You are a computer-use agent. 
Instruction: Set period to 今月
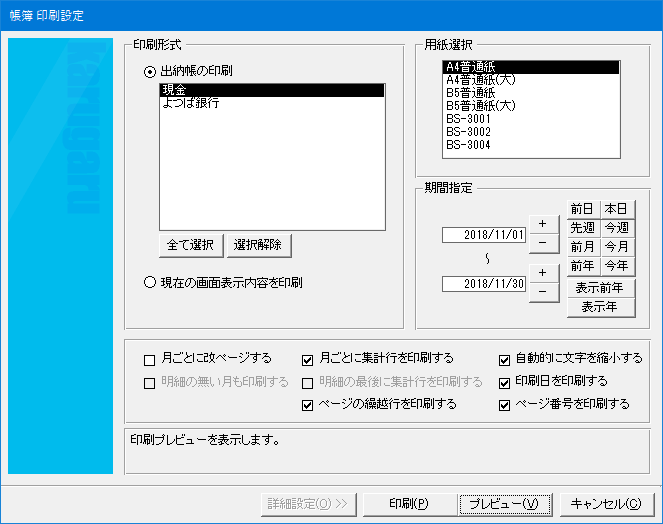(x=617, y=247)
